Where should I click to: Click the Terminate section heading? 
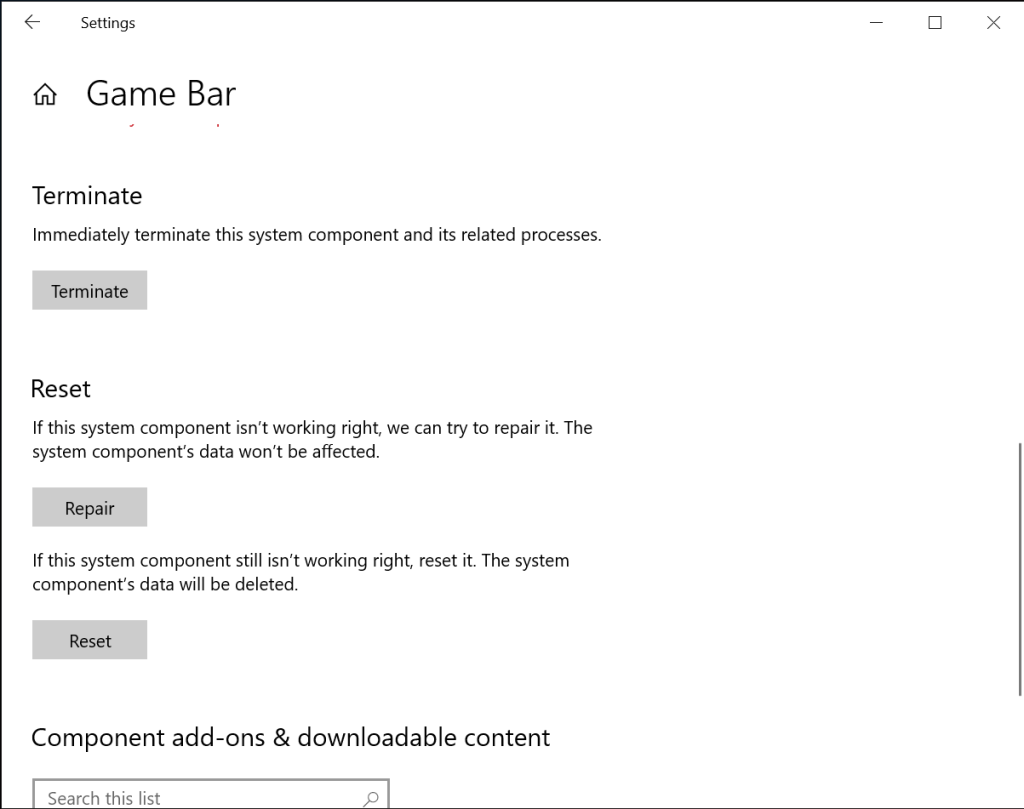pyautogui.click(x=87, y=196)
